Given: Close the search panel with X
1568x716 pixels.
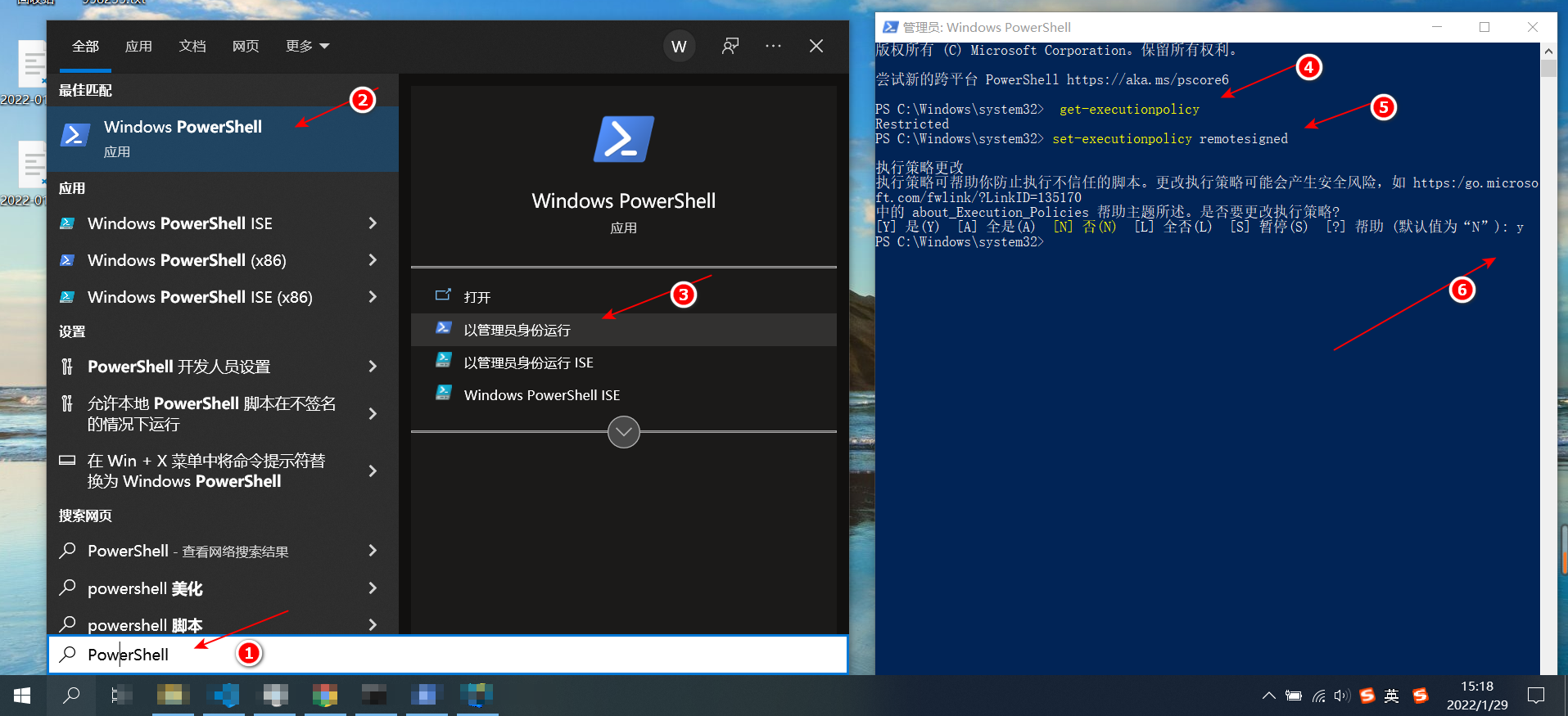Looking at the screenshot, I should pyautogui.click(x=816, y=46).
